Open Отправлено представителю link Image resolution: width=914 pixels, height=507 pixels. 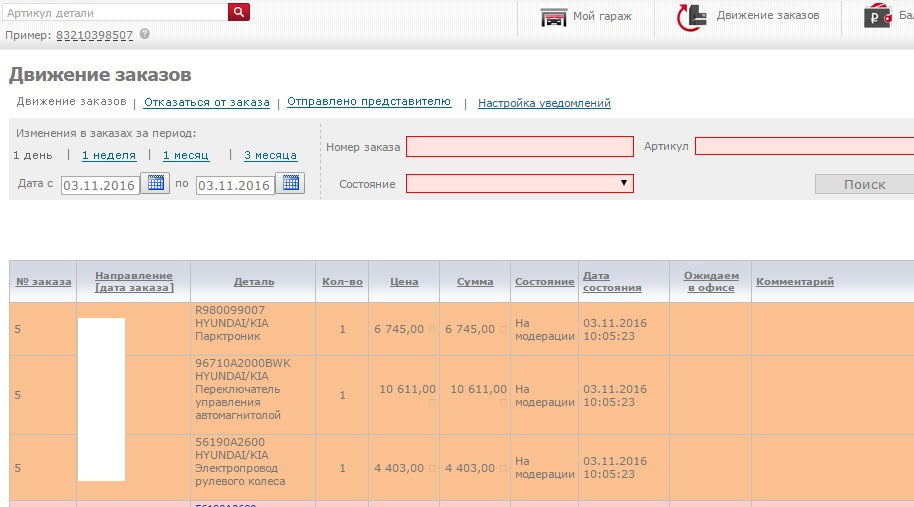tap(369, 101)
